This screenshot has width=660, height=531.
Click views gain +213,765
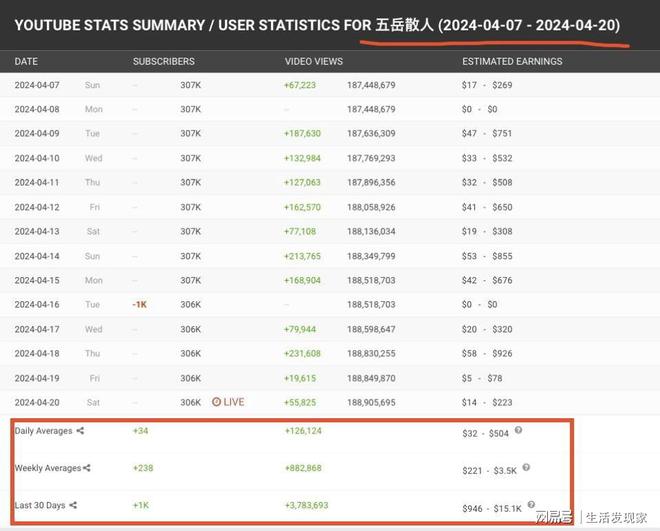[x=302, y=256]
